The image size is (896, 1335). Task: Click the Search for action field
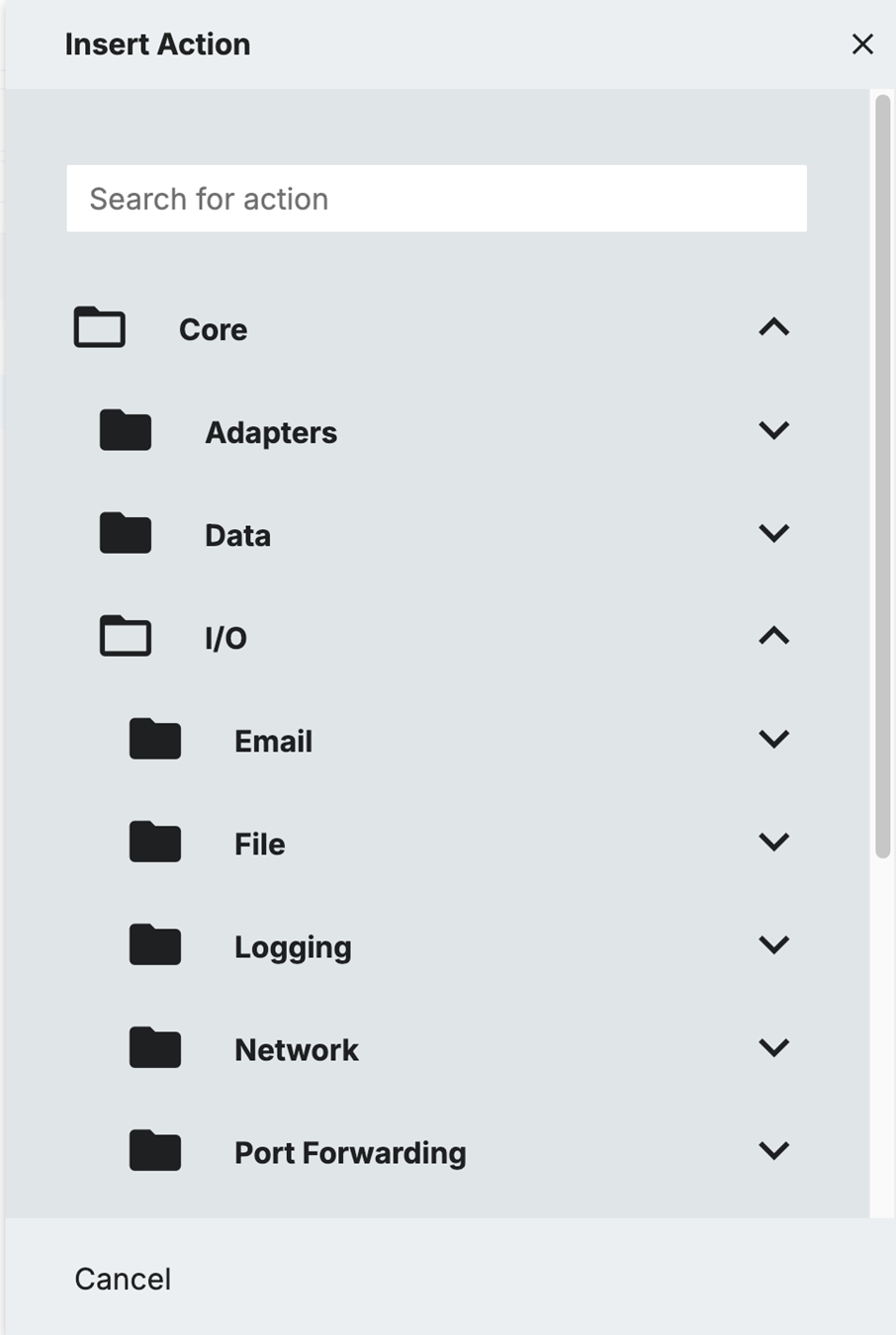(436, 199)
